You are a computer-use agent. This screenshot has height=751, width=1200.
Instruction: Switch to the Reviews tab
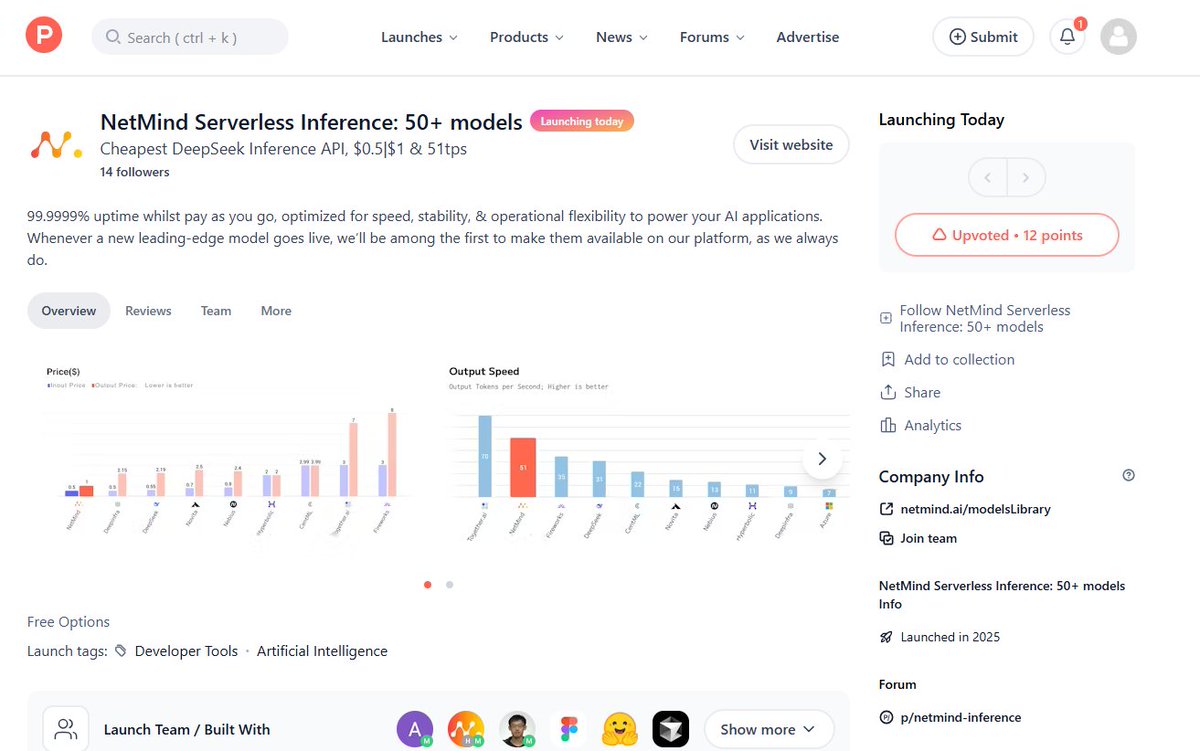tap(148, 311)
